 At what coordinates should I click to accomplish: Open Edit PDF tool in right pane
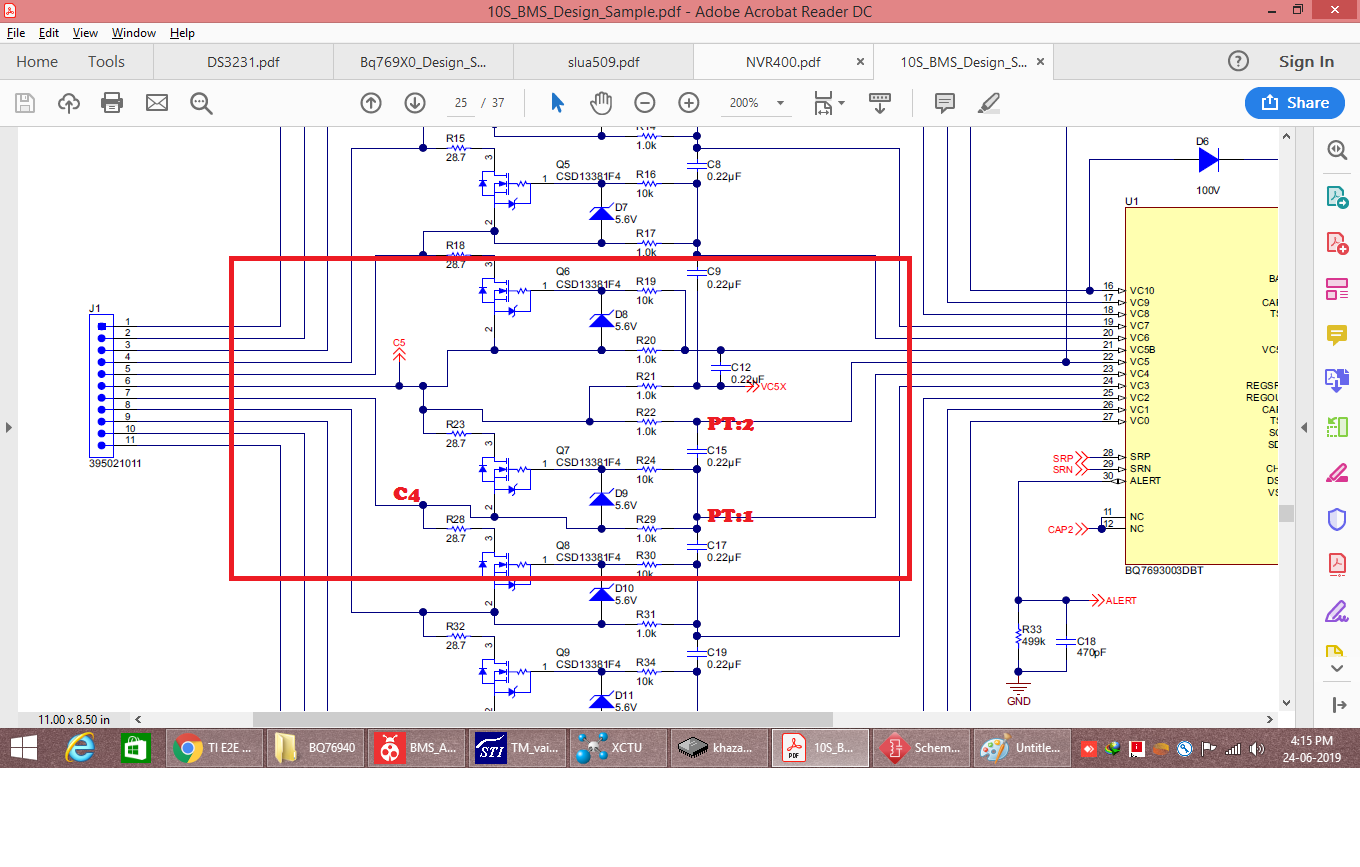coord(1337,289)
